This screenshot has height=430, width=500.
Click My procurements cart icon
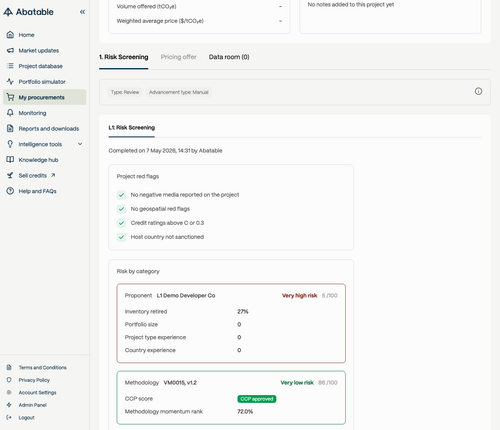coord(10,97)
